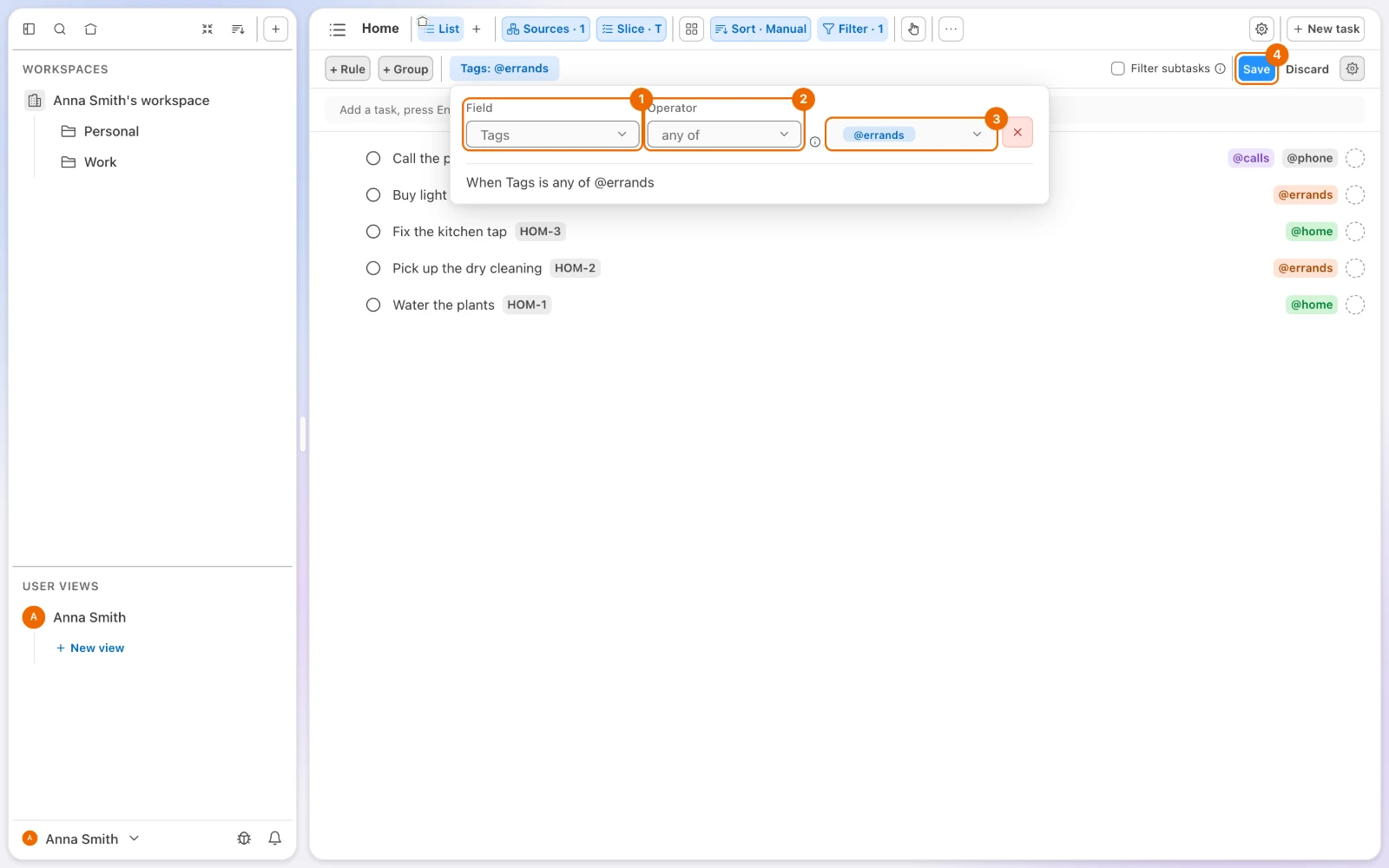The width and height of the screenshot is (1389, 868).
Task: Mark Fix the kitchen tap complete
Action: coord(373,232)
